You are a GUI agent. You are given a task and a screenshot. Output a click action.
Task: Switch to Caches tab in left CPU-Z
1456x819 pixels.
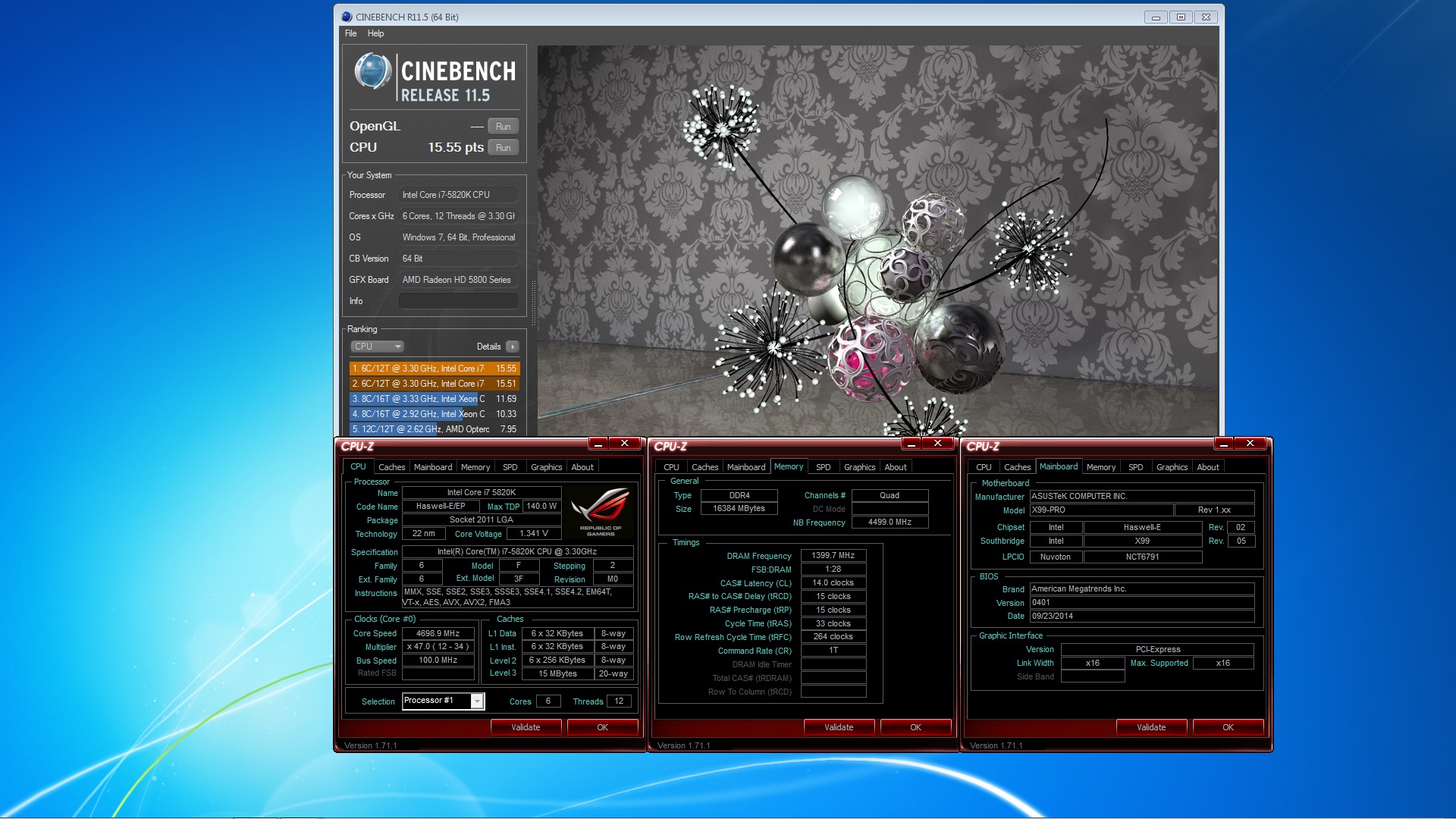(391, 467)
